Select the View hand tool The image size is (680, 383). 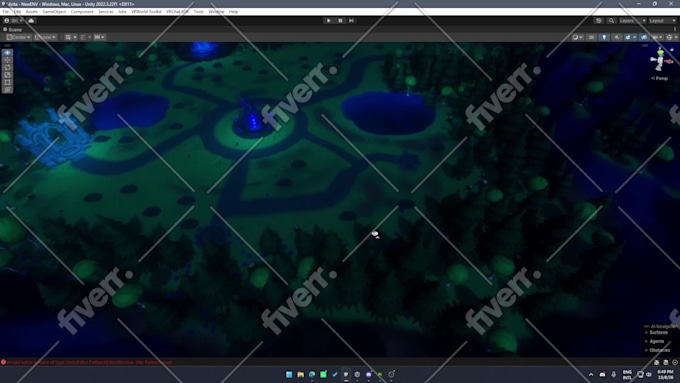(x=7, y=52)
